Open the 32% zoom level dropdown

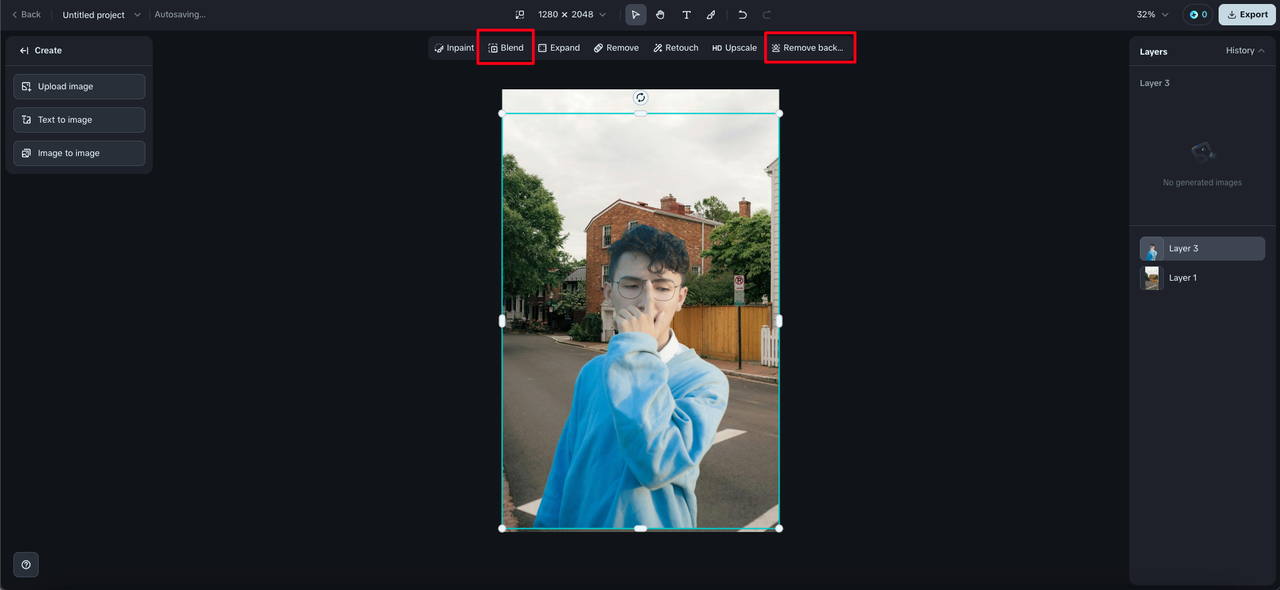1152,15
